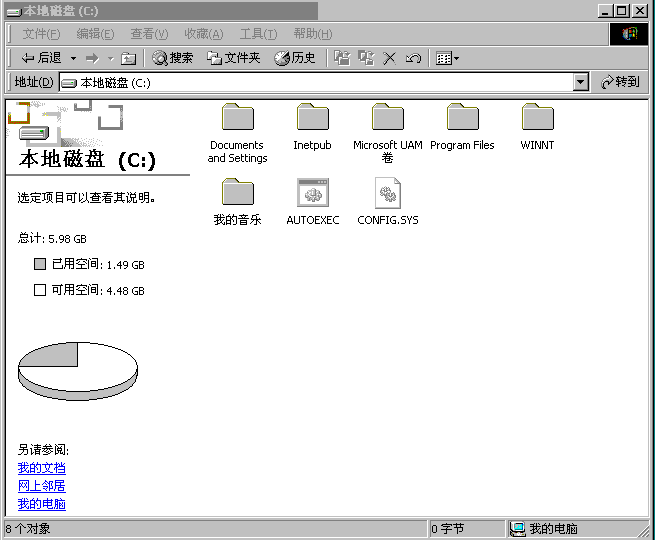Open the forward history dropdown arrow
This screenshot has height=540, width=655.
[111, 58]
